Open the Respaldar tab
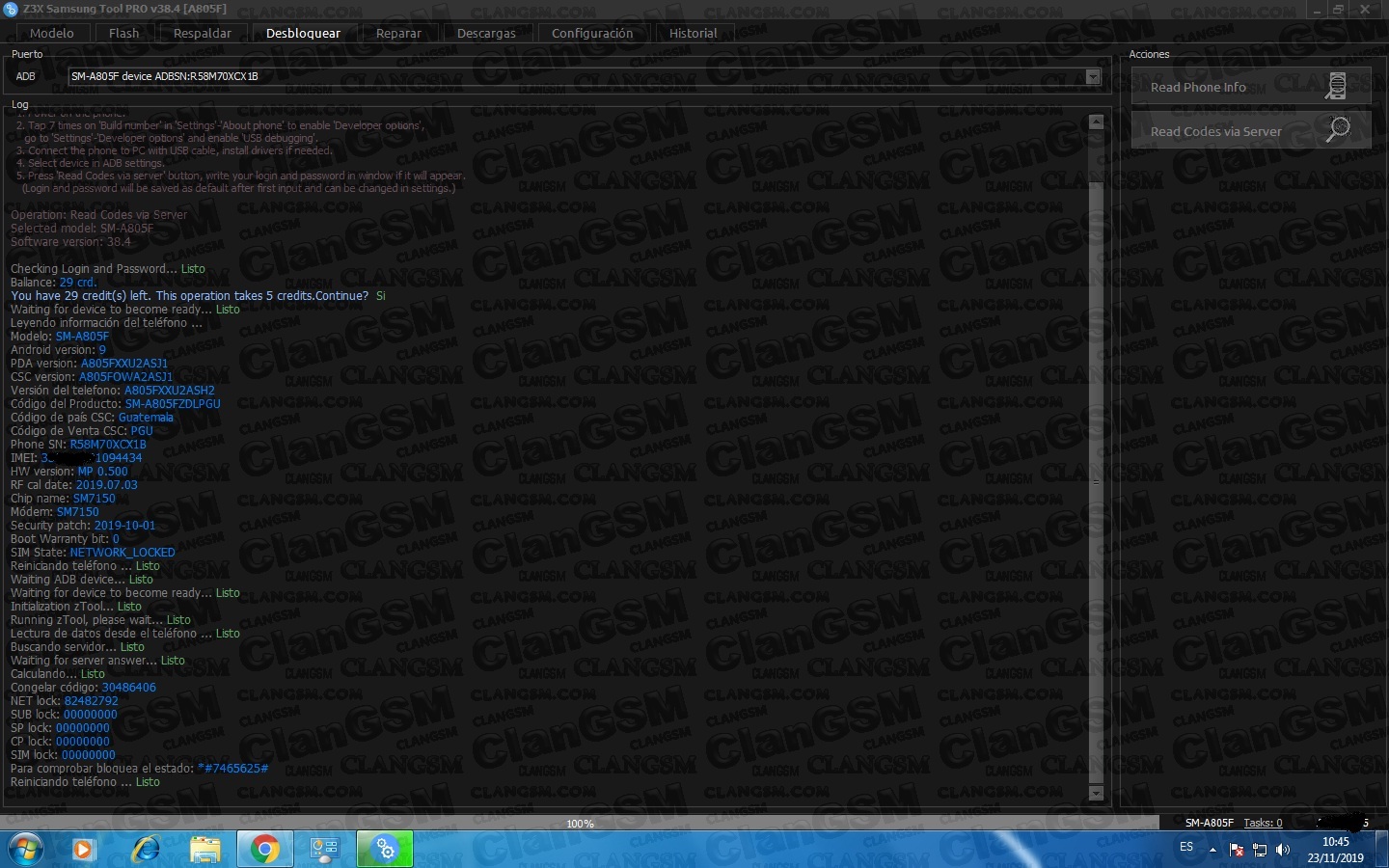Image resolution: width=1389 pixels, height=868 pixels. [x=203, y=33]
